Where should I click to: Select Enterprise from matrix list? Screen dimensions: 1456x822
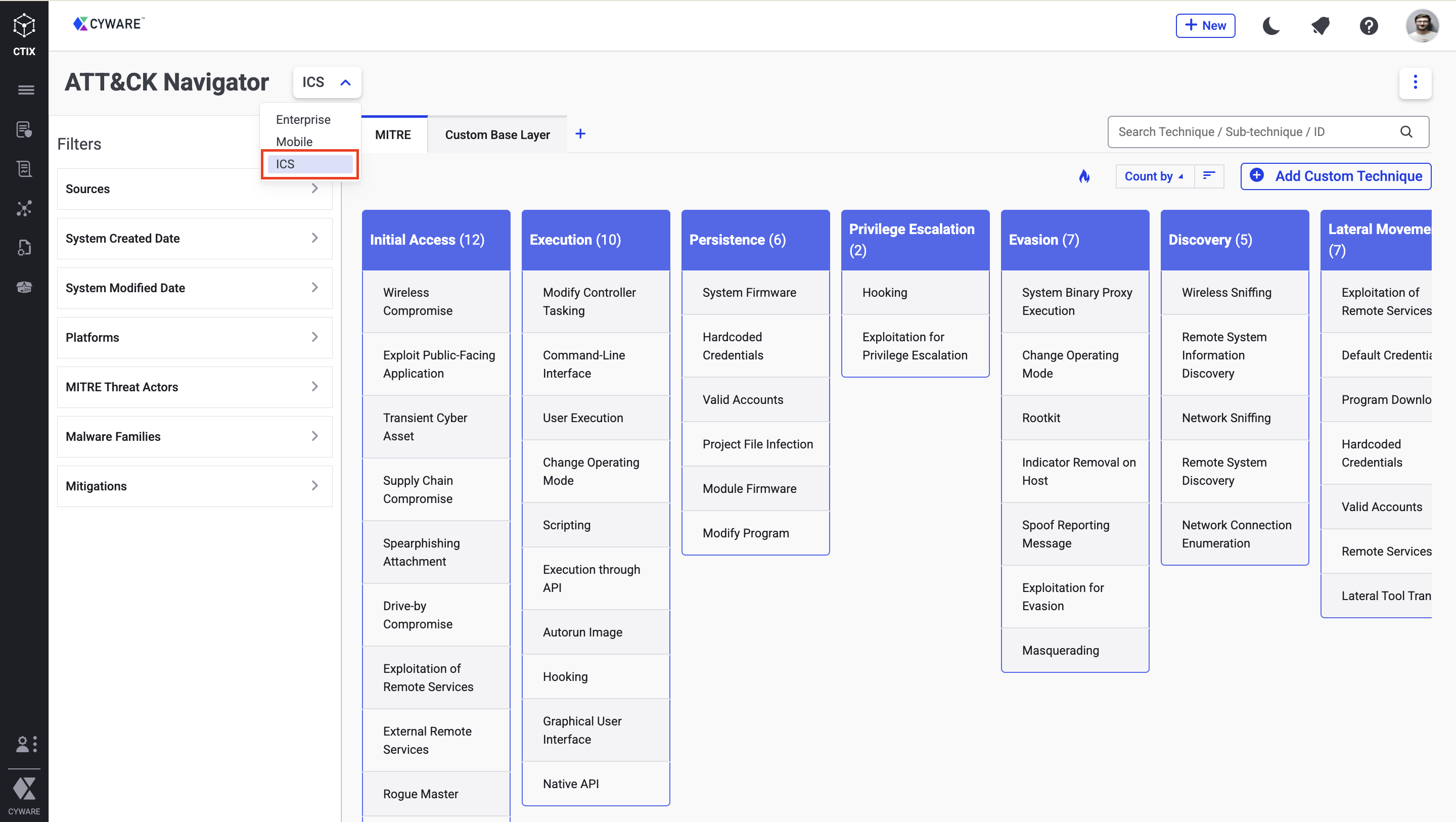coord(303,119)
